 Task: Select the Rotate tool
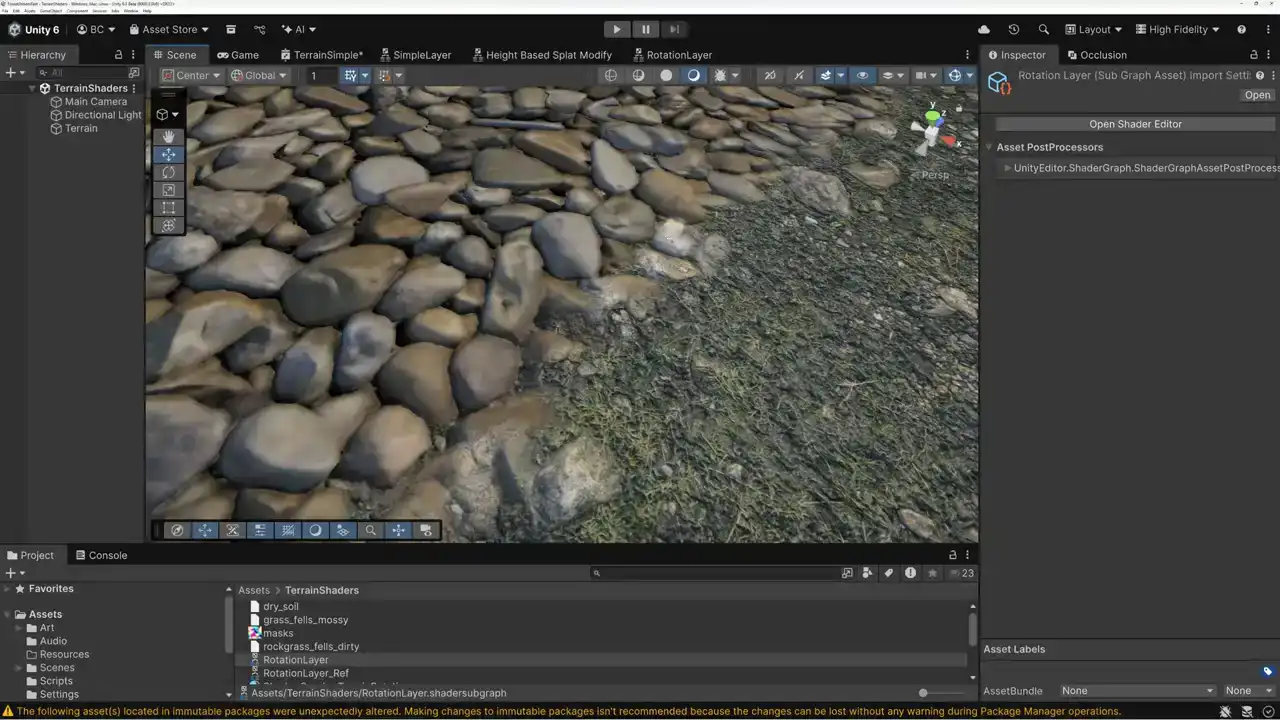coord(168,172)
